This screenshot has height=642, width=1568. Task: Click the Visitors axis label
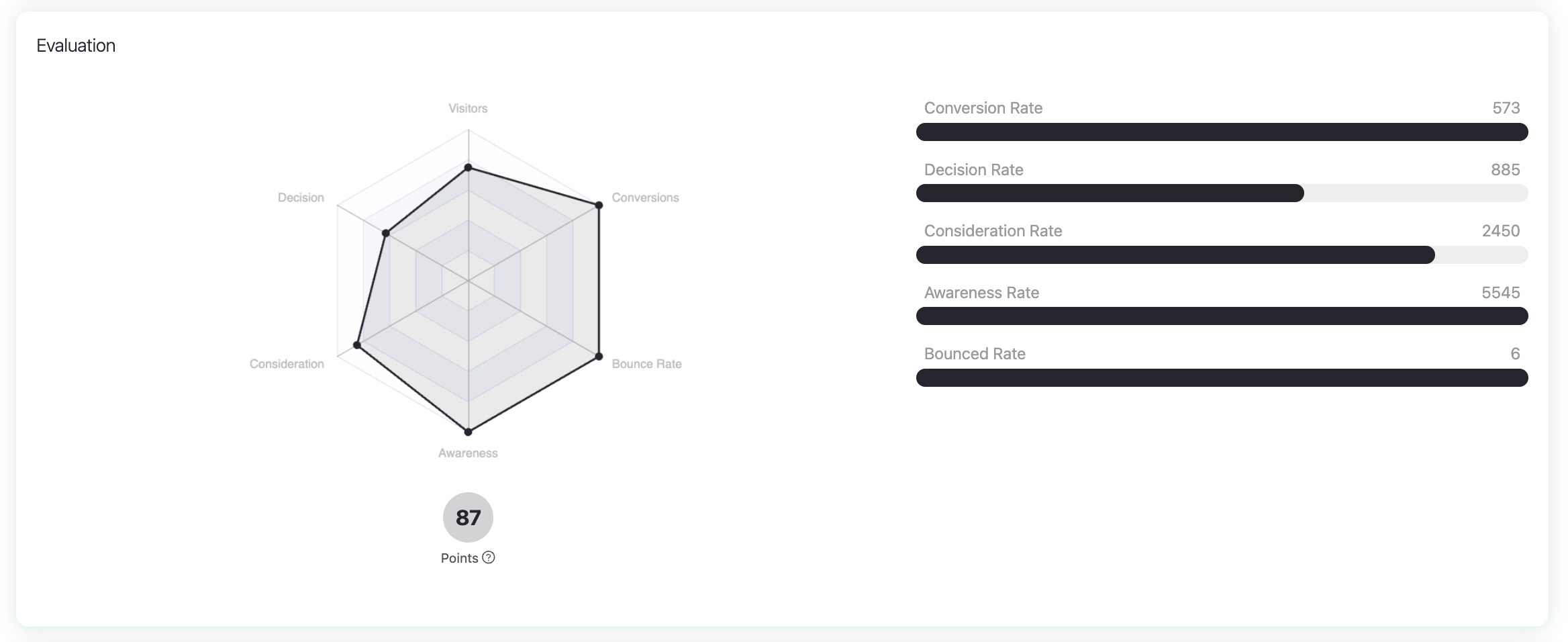468,108
